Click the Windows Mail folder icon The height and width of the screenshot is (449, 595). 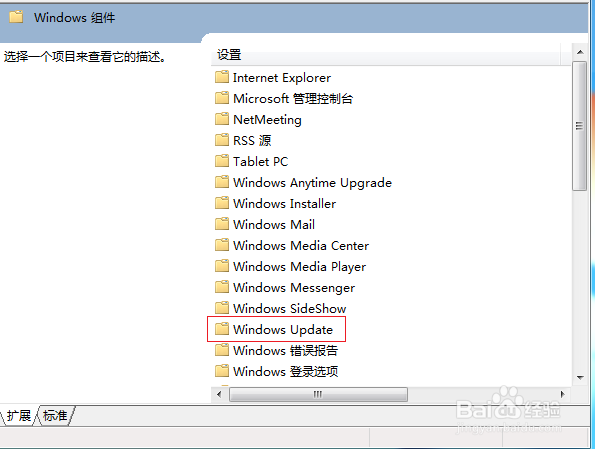point(222,224)
